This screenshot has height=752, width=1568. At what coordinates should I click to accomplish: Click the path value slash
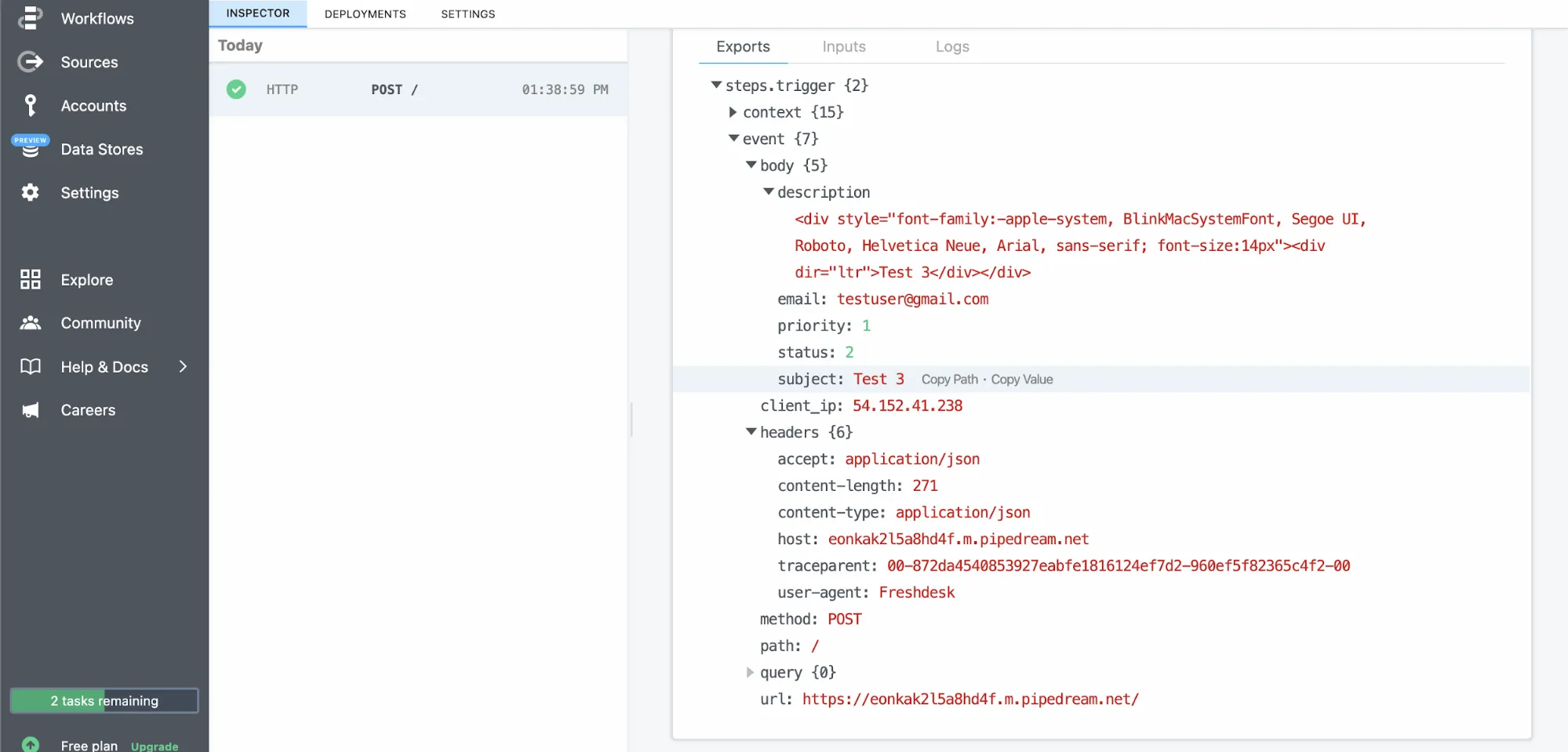[815, 645]
